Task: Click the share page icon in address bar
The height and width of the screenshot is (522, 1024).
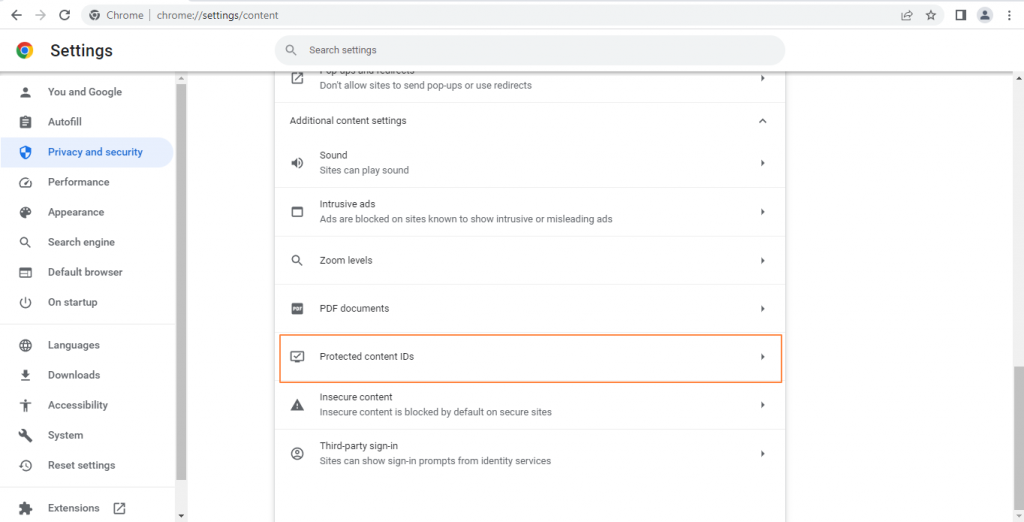Action: pyautogui.click(x=907, y=15)
